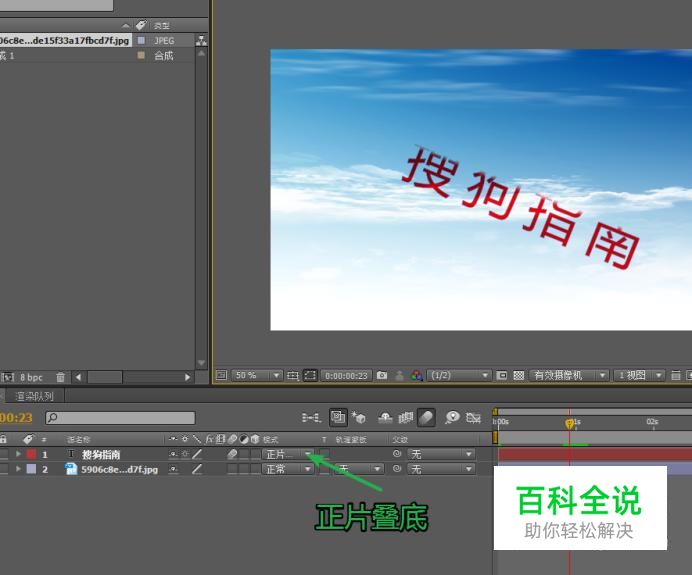Select the 5906c8e...d7f.jpg layer

(x=119, y=469)
